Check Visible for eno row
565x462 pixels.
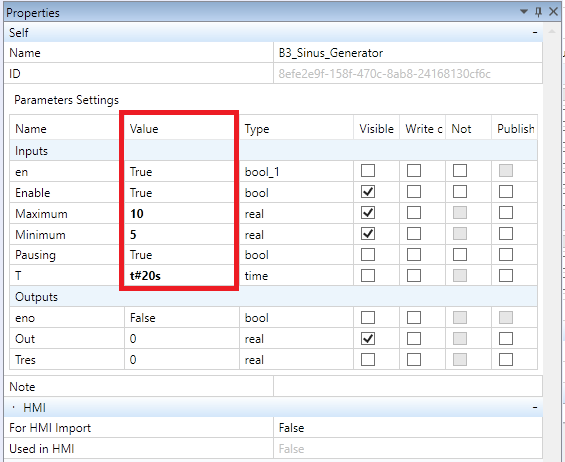pos(368,317)
